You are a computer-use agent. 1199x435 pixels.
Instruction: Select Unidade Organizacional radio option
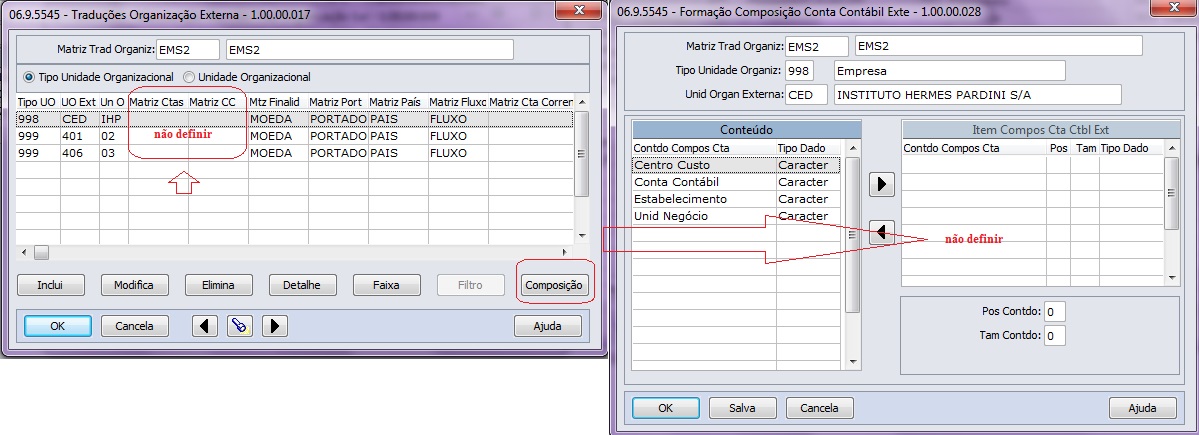coord(189,77)
